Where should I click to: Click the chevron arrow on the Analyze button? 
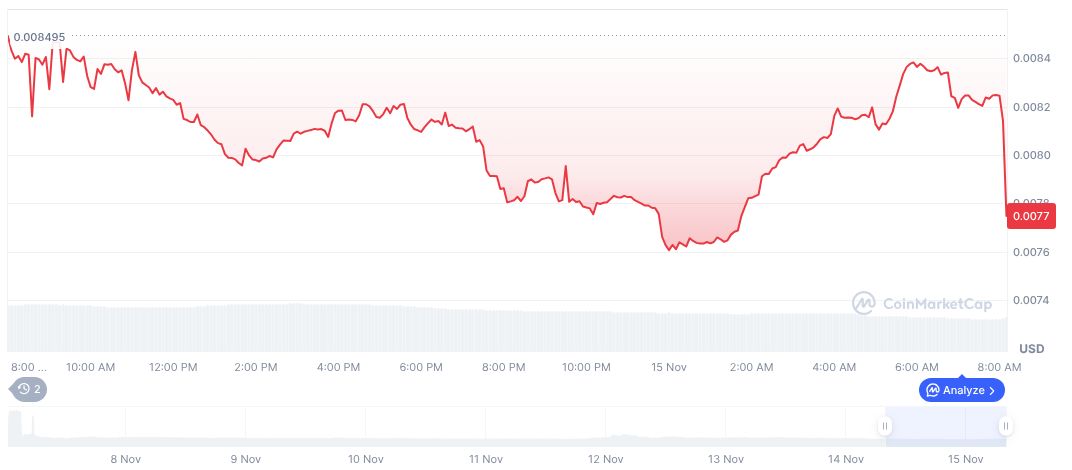pos(991,390)
